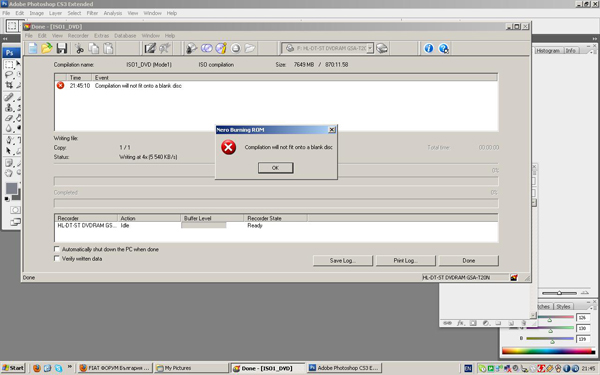The image size is (600, 375).
Task: Open Photoshop's Filter menu
Action: (x=92, y=13)
